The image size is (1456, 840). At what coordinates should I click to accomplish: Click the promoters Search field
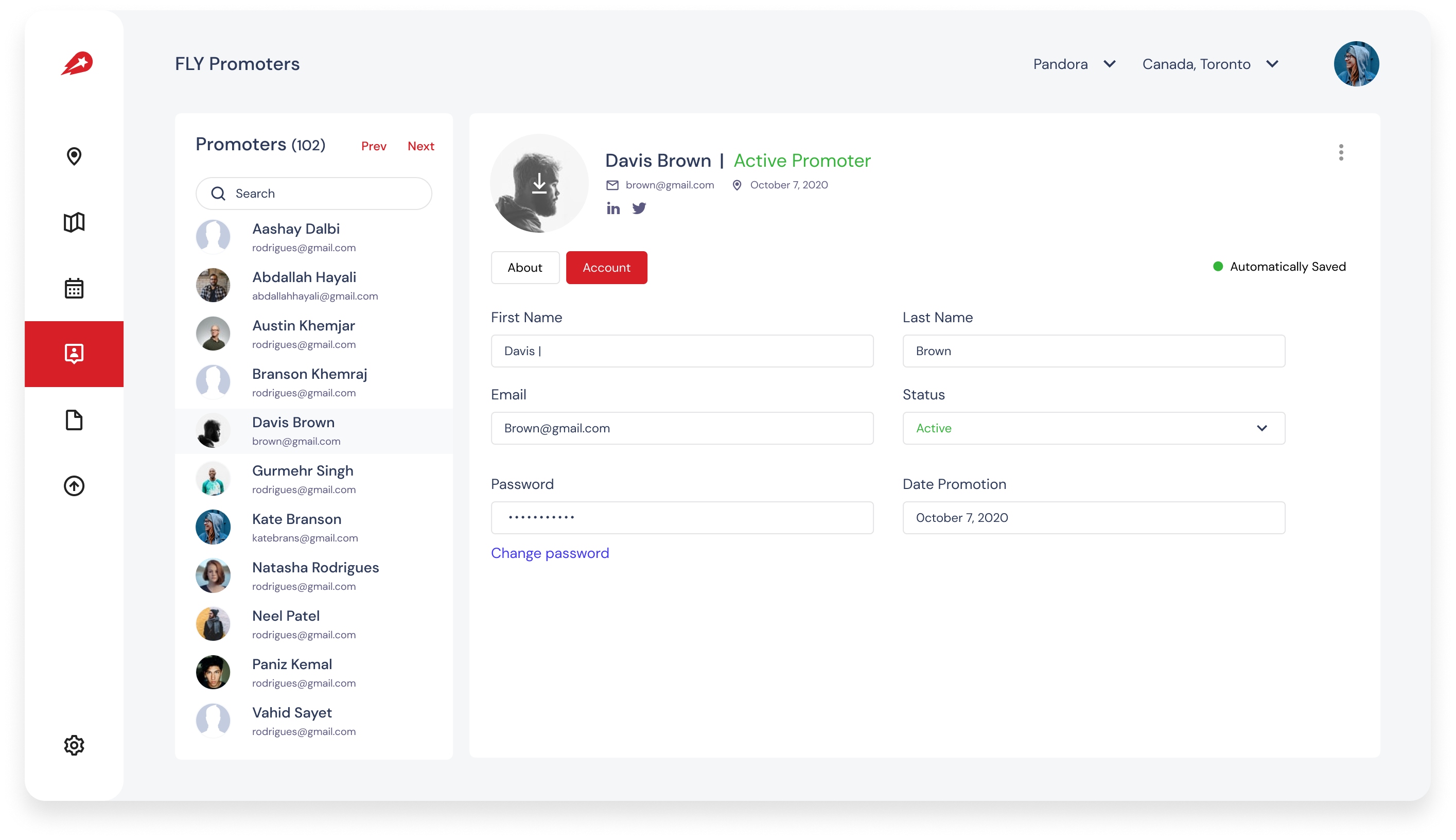tap(314, 193)
